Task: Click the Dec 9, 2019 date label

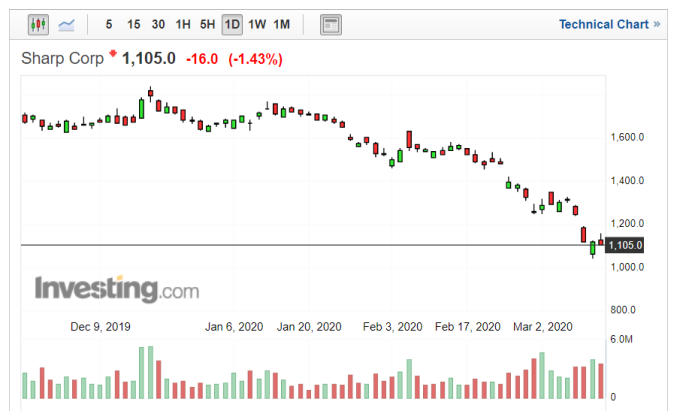Action: (100, 327)
